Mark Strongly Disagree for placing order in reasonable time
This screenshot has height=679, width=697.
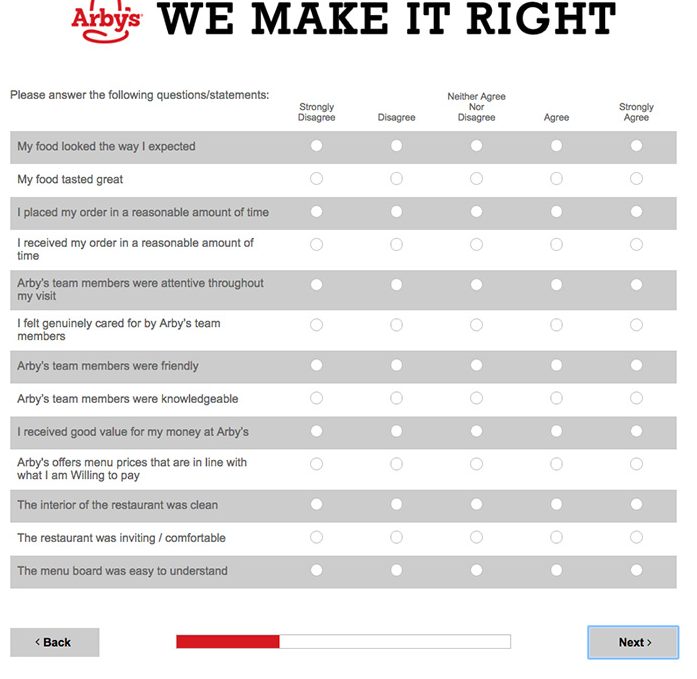(316, 212)
